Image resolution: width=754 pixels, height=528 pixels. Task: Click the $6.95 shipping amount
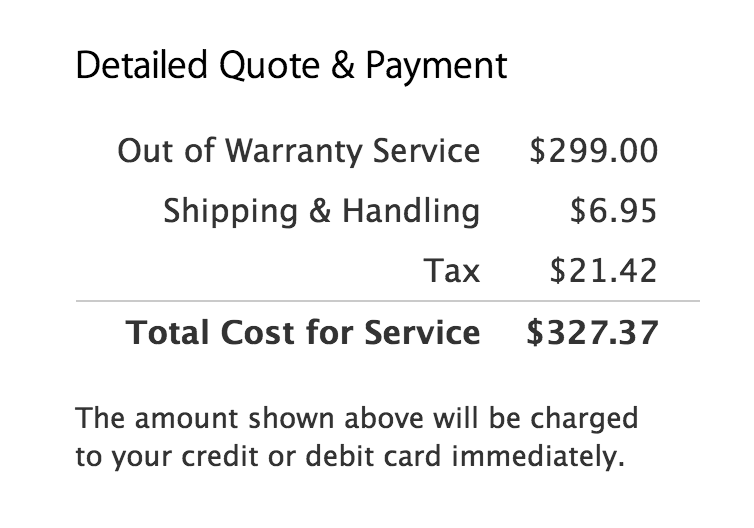click(x=613, y=211)
